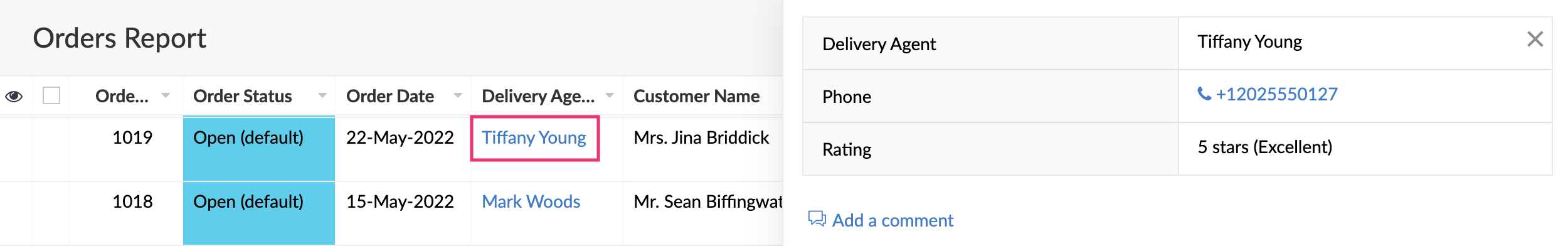Viewport: 1568px width, 246px height.
Task: Expand the Order Status column dropdown
Action: [x=322, y=95]
